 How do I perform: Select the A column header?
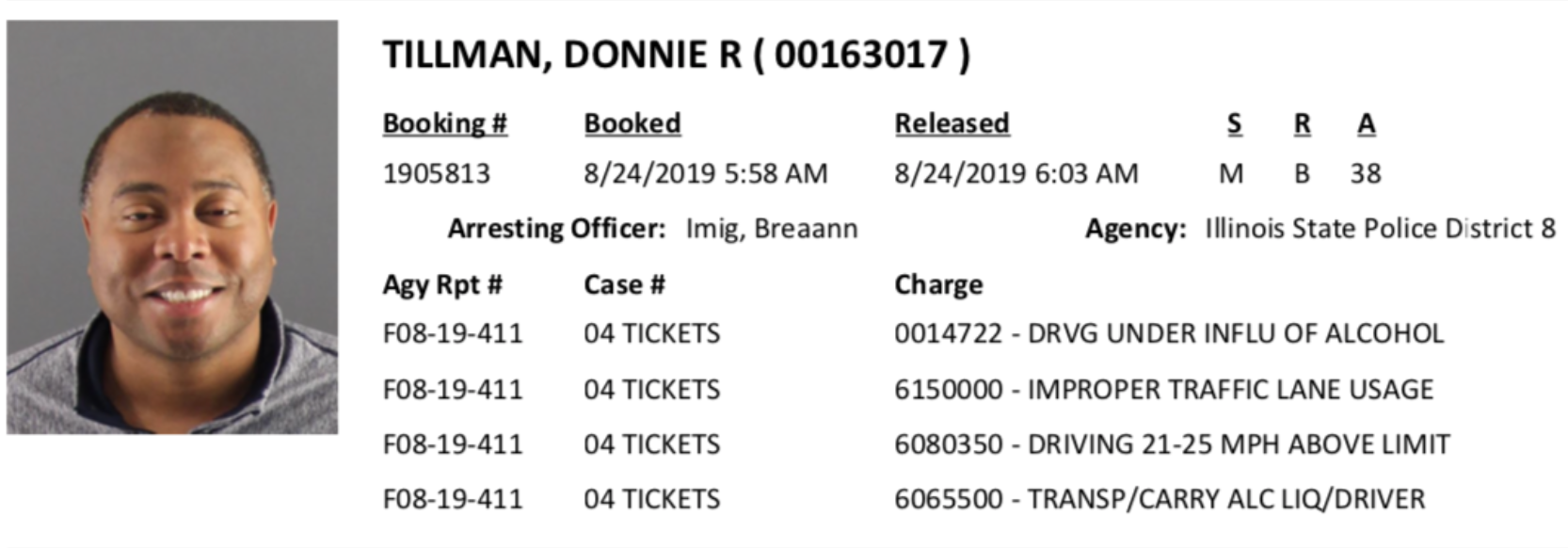(1366, 123)
